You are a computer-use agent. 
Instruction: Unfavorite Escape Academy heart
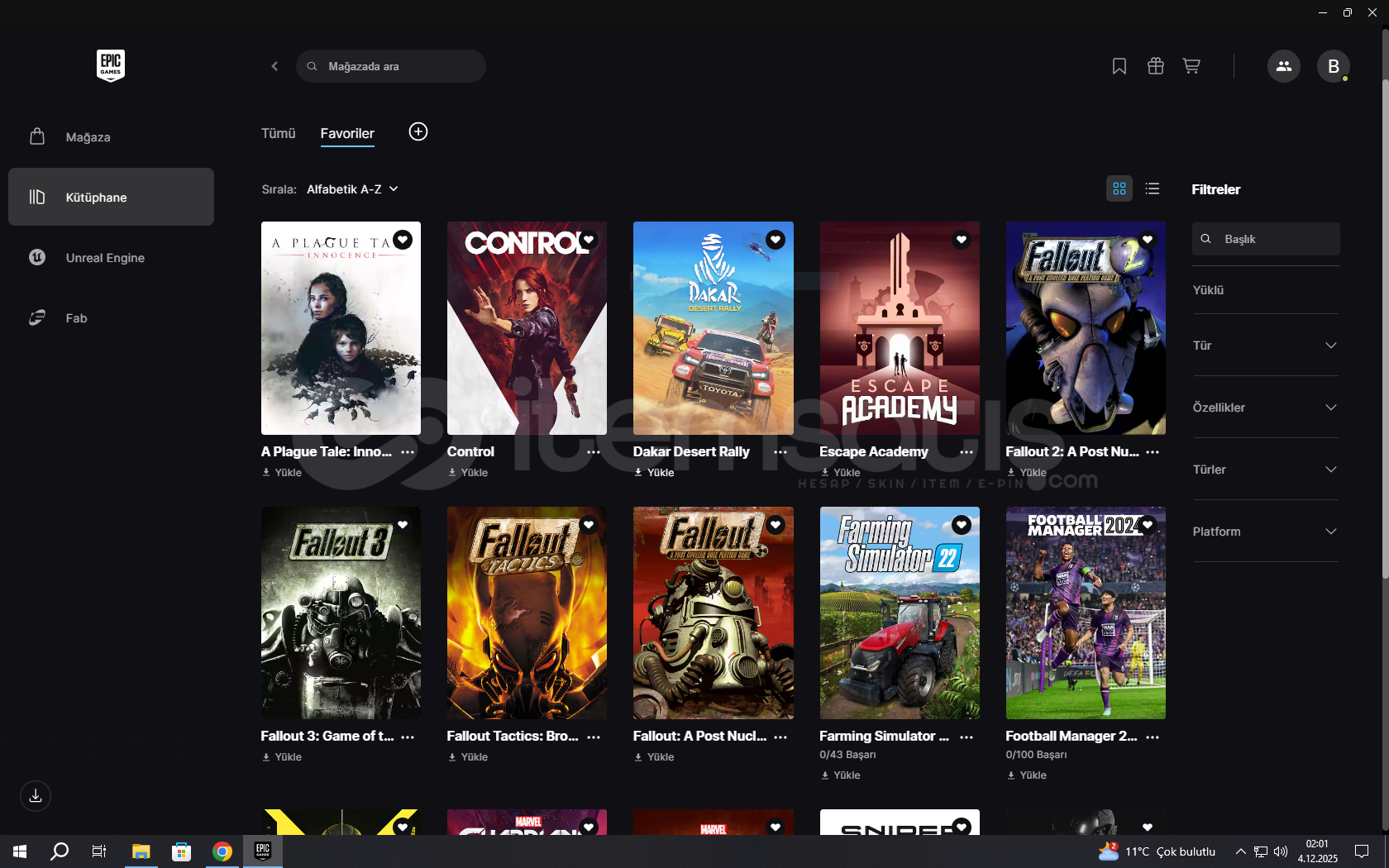click(962, 240)
